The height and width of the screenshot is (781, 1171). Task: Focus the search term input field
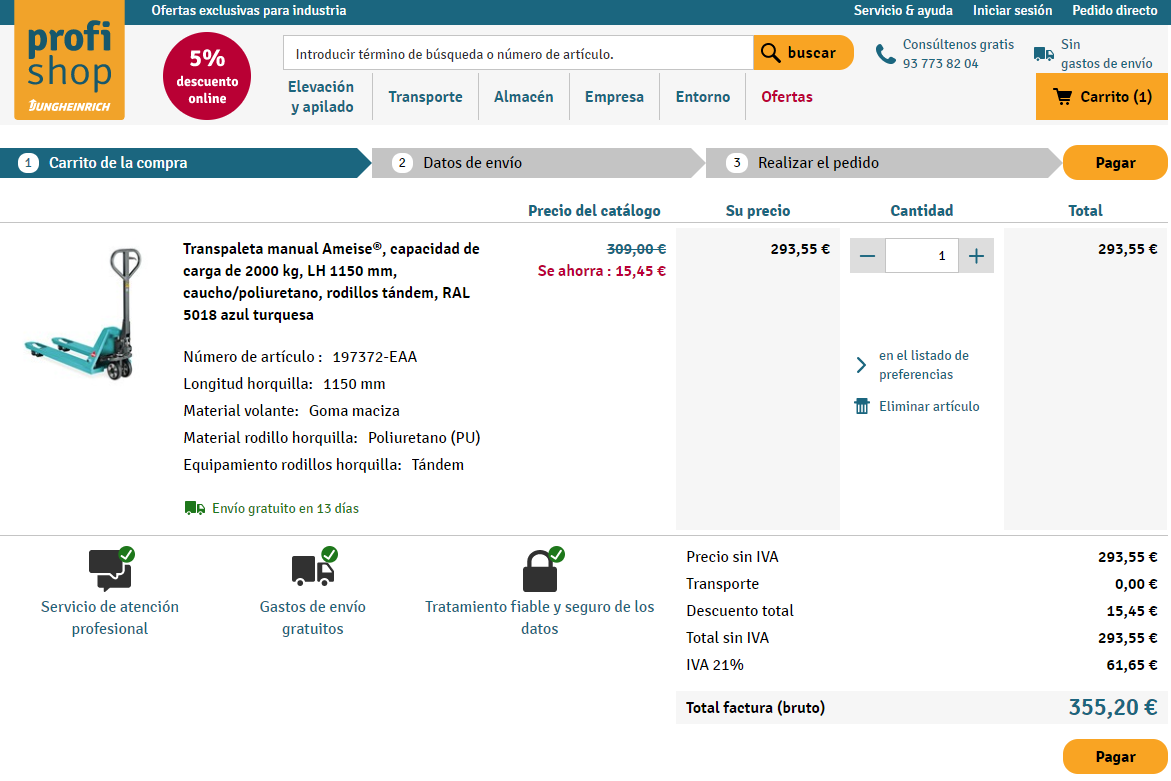click(518, 53)
